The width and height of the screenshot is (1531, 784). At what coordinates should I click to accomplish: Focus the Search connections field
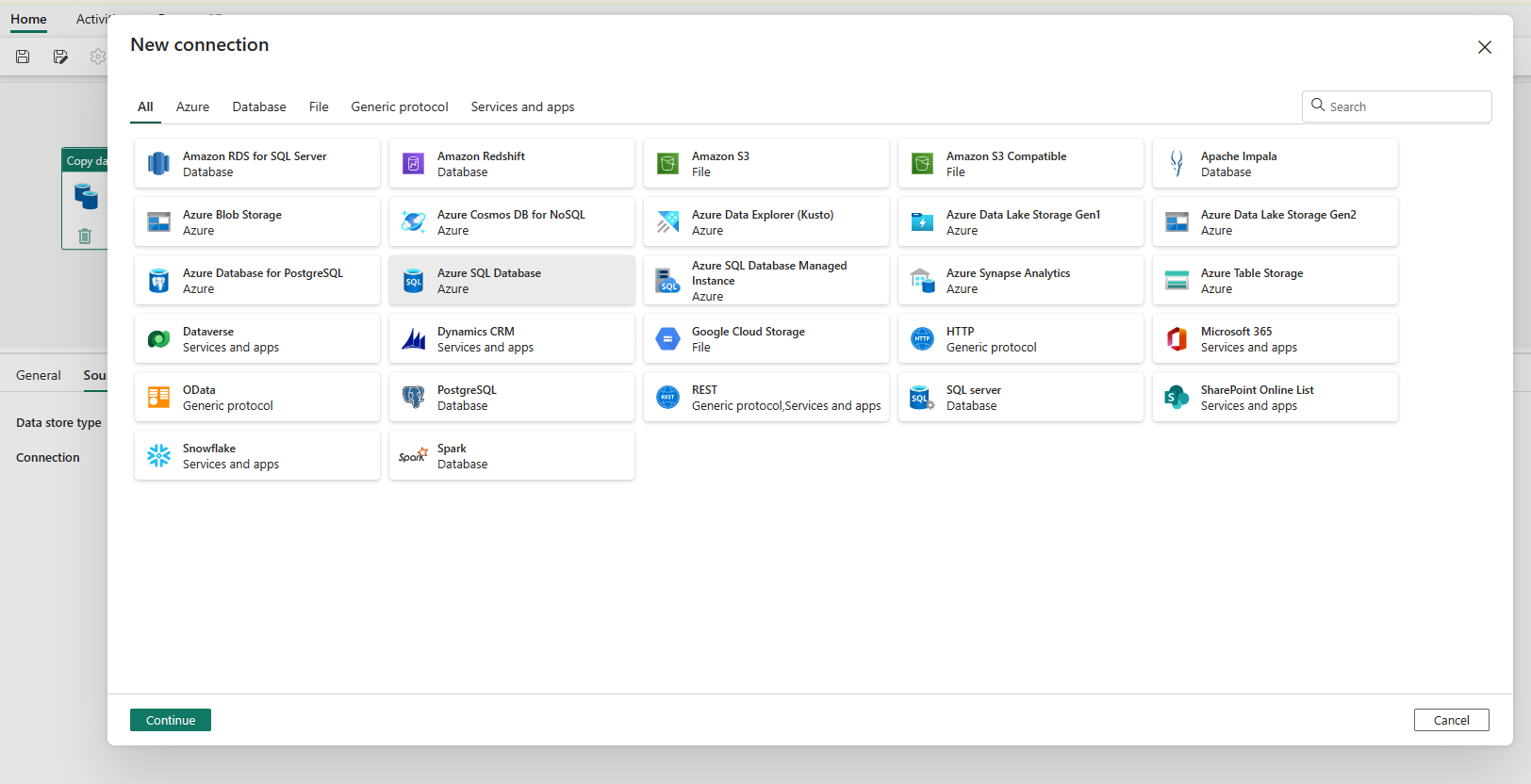[x=1397, y=106]
